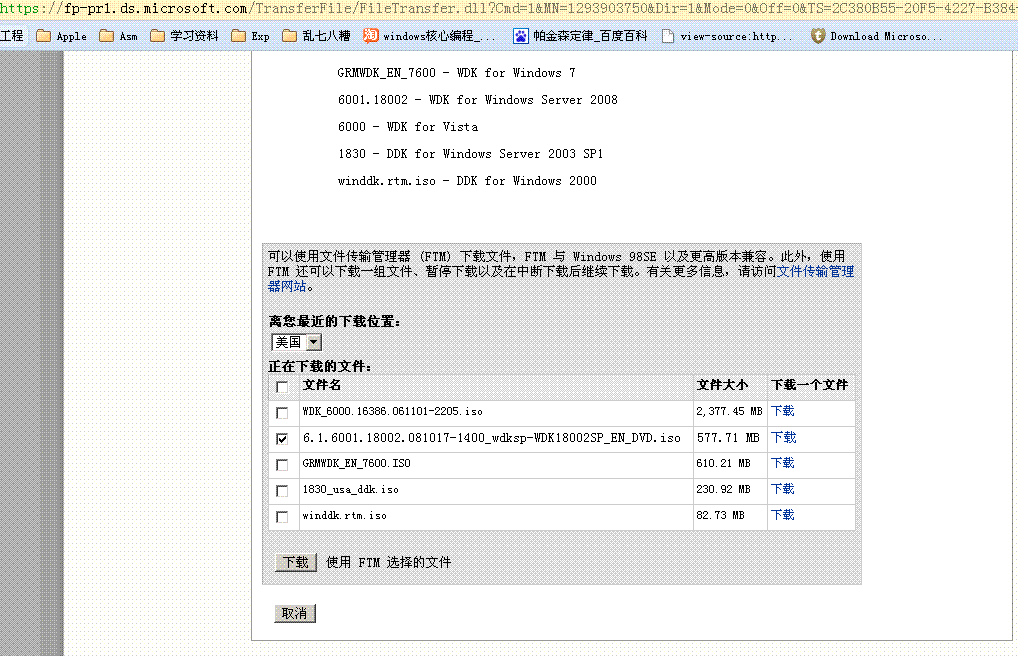Toggle the select-all checkbox in table header
Screen dimensions: 1018x656
pyautogui.click(x=282, y=387)
